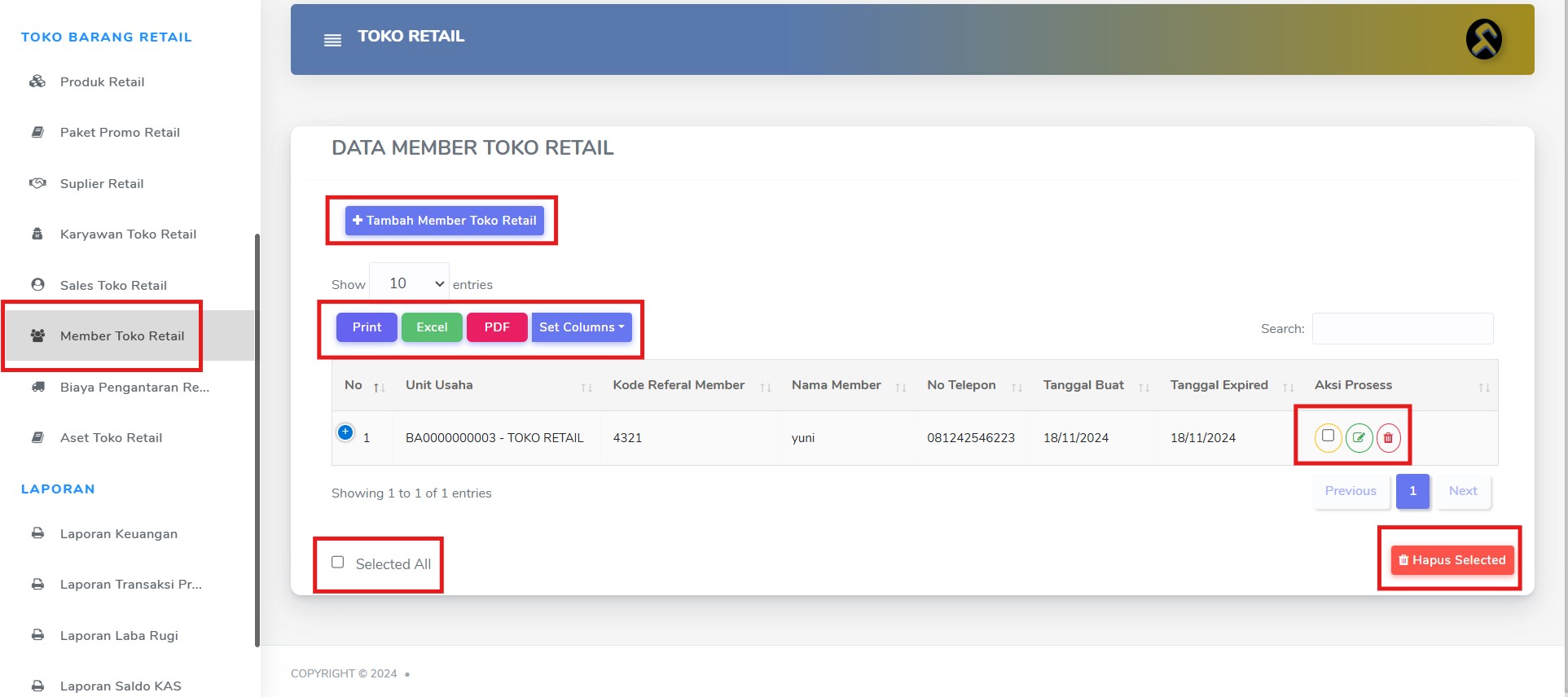The image size is (1568, 697).
Task: Click member name cell yuni
Action: tap(803, 438)
